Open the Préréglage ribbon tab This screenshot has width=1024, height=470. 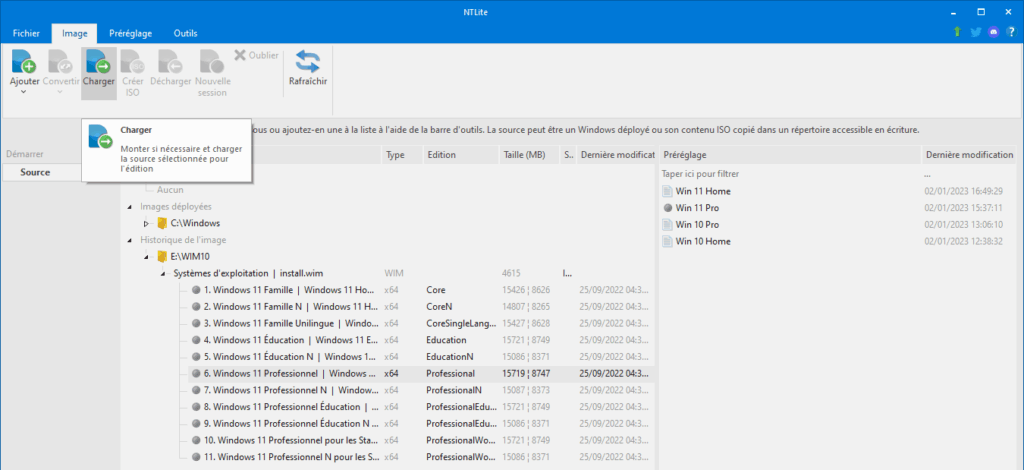[x=131, y=33]
